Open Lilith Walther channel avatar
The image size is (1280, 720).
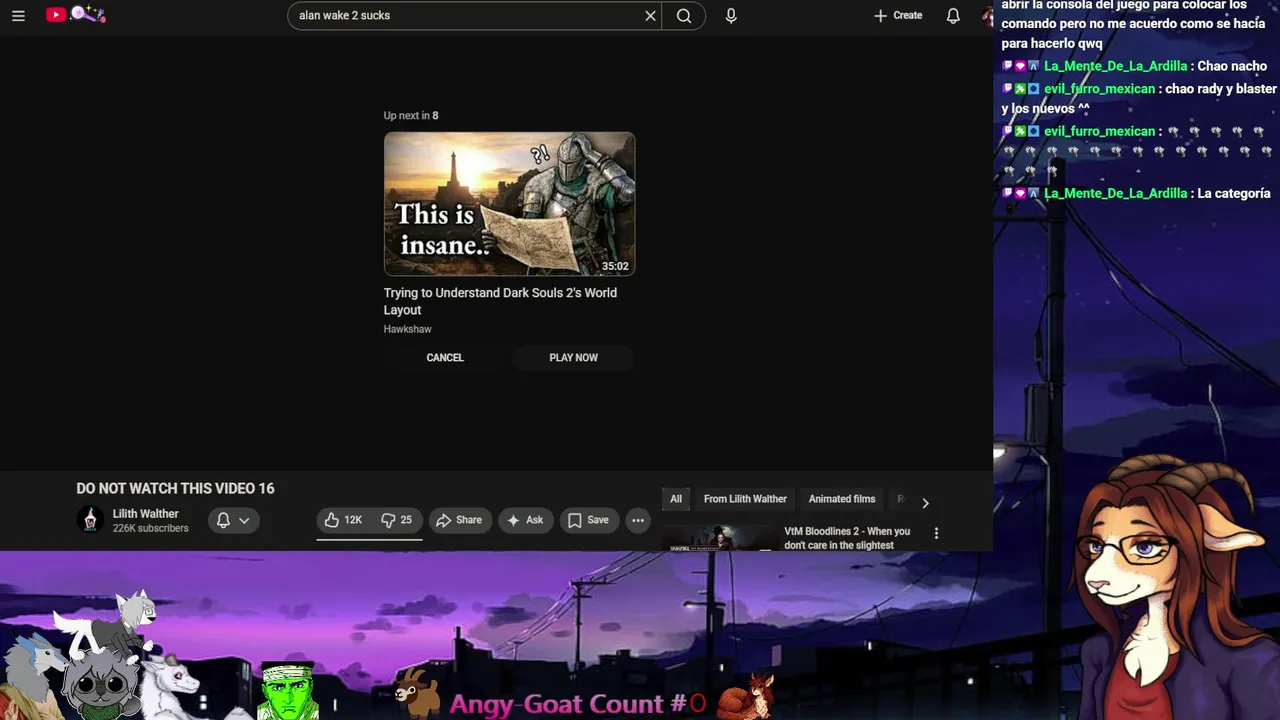pos(90,520)
